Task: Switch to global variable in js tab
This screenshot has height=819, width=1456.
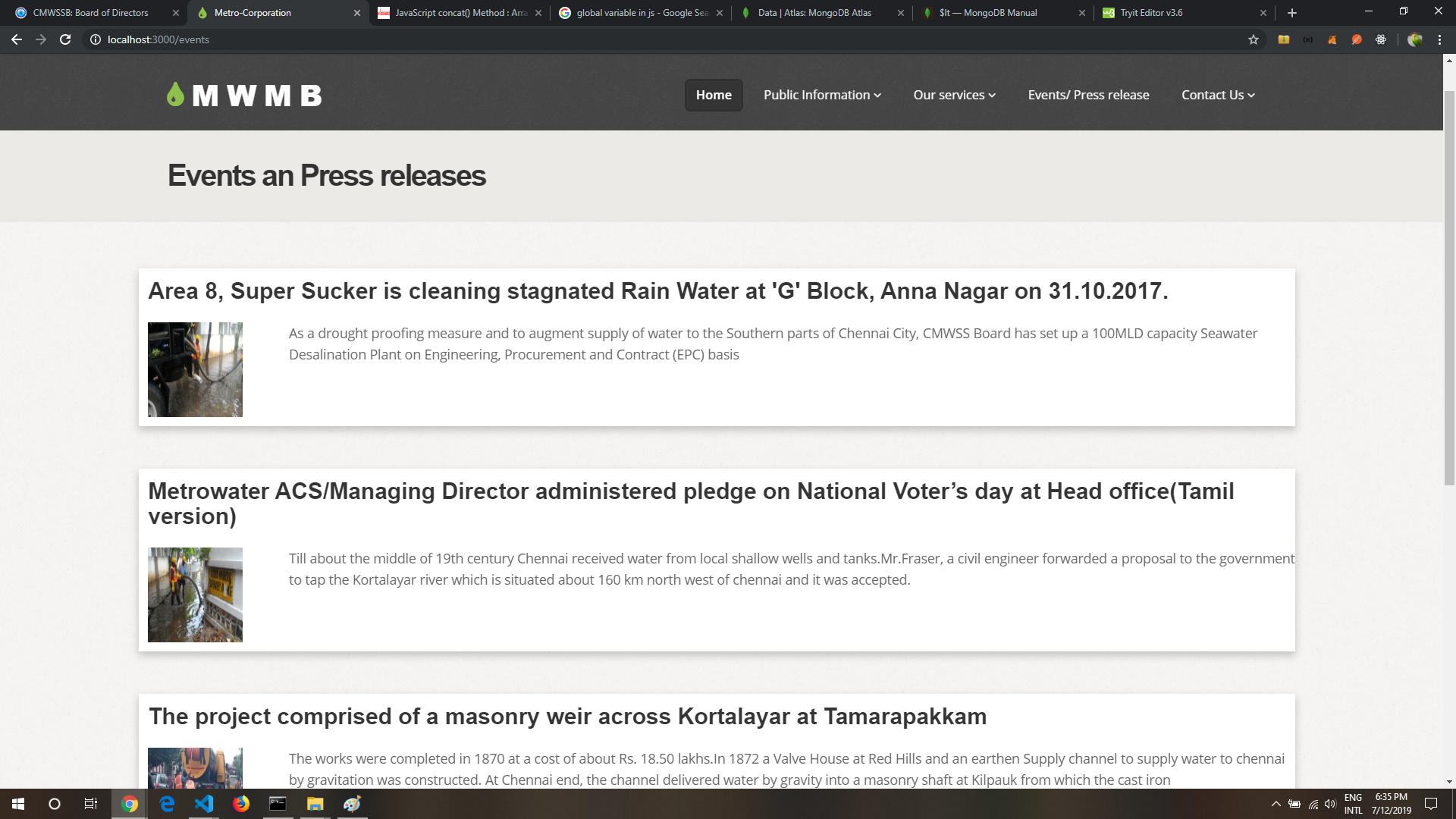Action: 642,13
